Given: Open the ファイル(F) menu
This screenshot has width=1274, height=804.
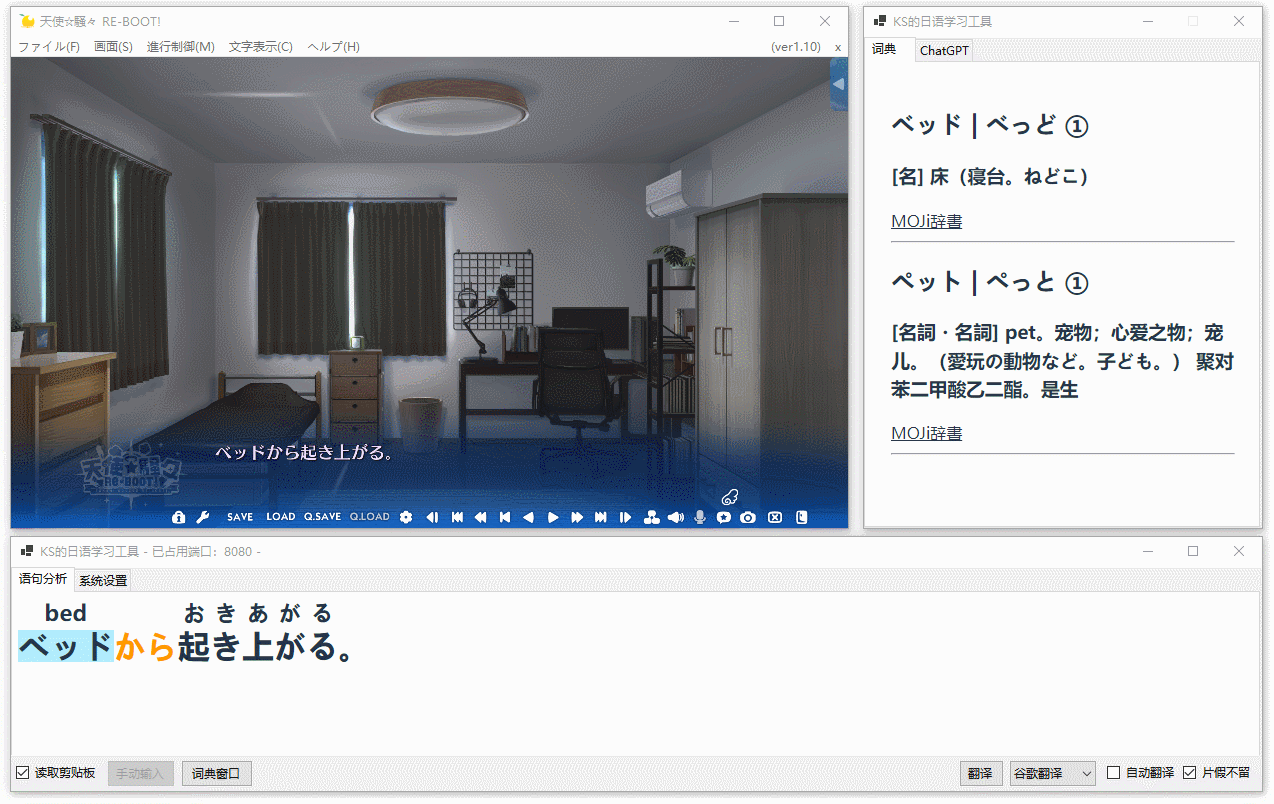Looking at the screenshot, I should [49, 47].
